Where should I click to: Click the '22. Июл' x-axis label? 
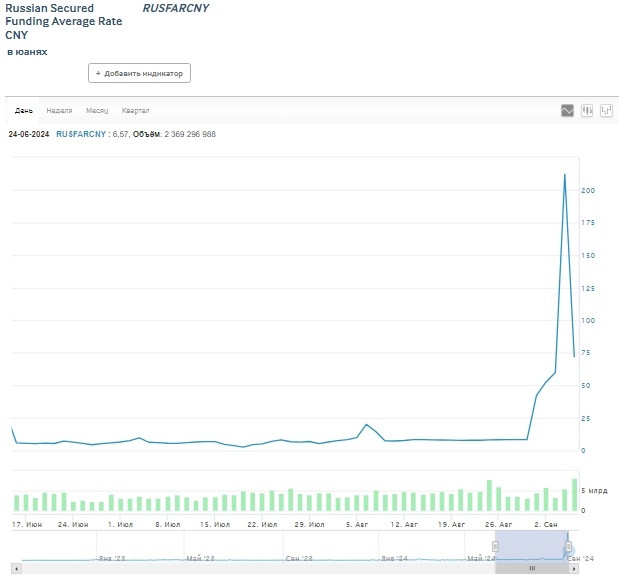click(262, 524)
